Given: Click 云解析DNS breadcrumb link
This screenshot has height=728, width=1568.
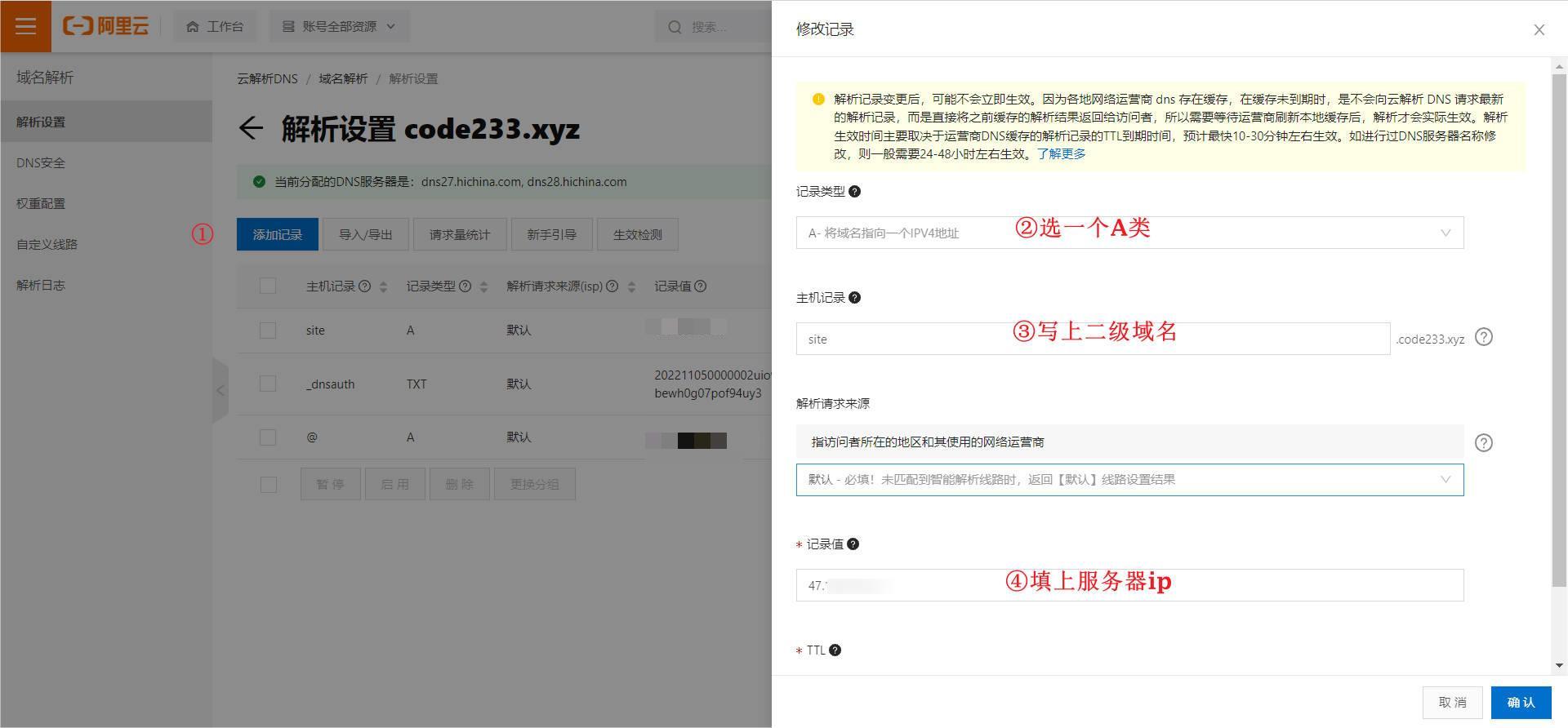Looking at the screenshot, I should click(x=267, y=78).
